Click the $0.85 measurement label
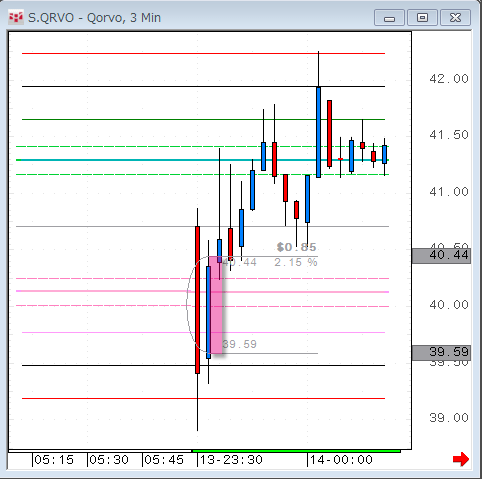 coord(296,247)
